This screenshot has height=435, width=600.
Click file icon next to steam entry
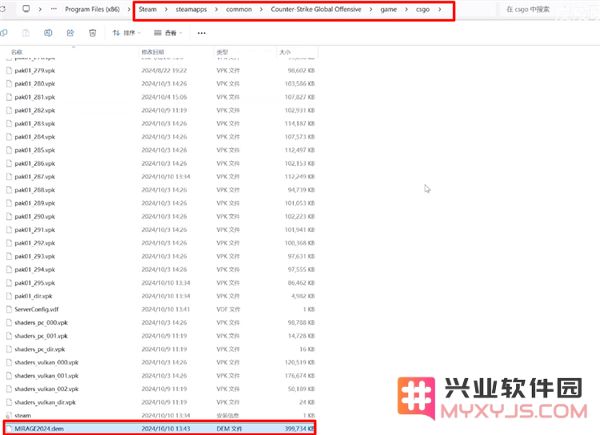tap(9, 415)
